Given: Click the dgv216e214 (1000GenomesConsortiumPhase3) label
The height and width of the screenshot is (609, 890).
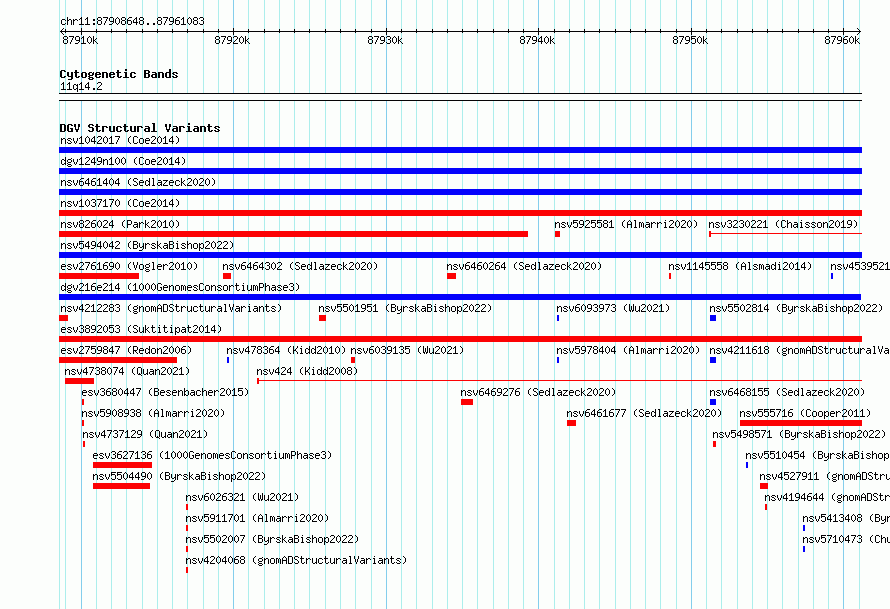Looking at the screenshot, I should pyautogui.click(x=180, y=287).
